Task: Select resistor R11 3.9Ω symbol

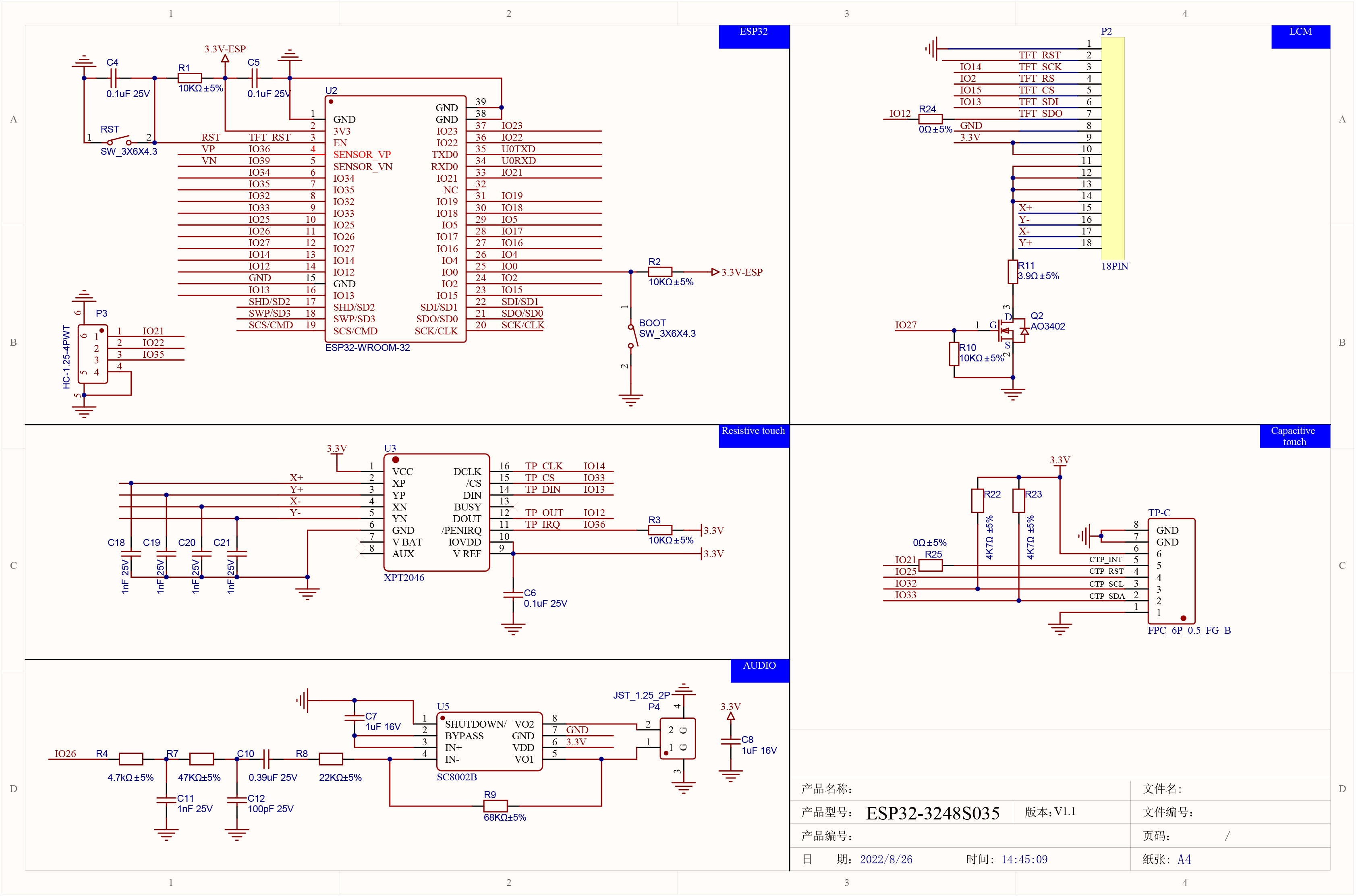Action: (x=1013, y=272)
